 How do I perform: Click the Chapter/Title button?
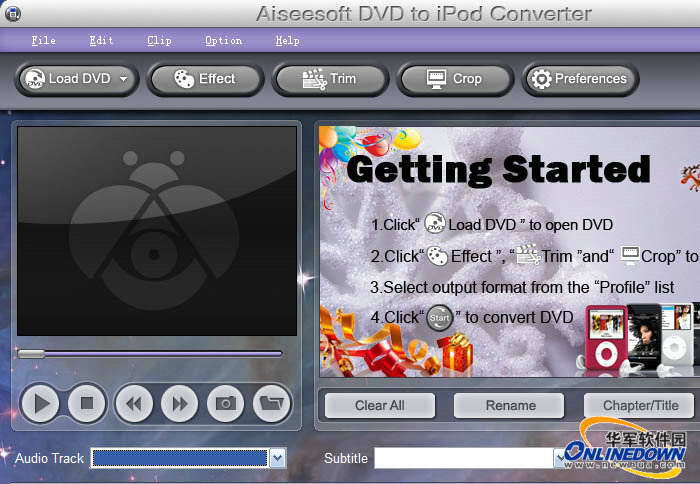click(640, 405)
